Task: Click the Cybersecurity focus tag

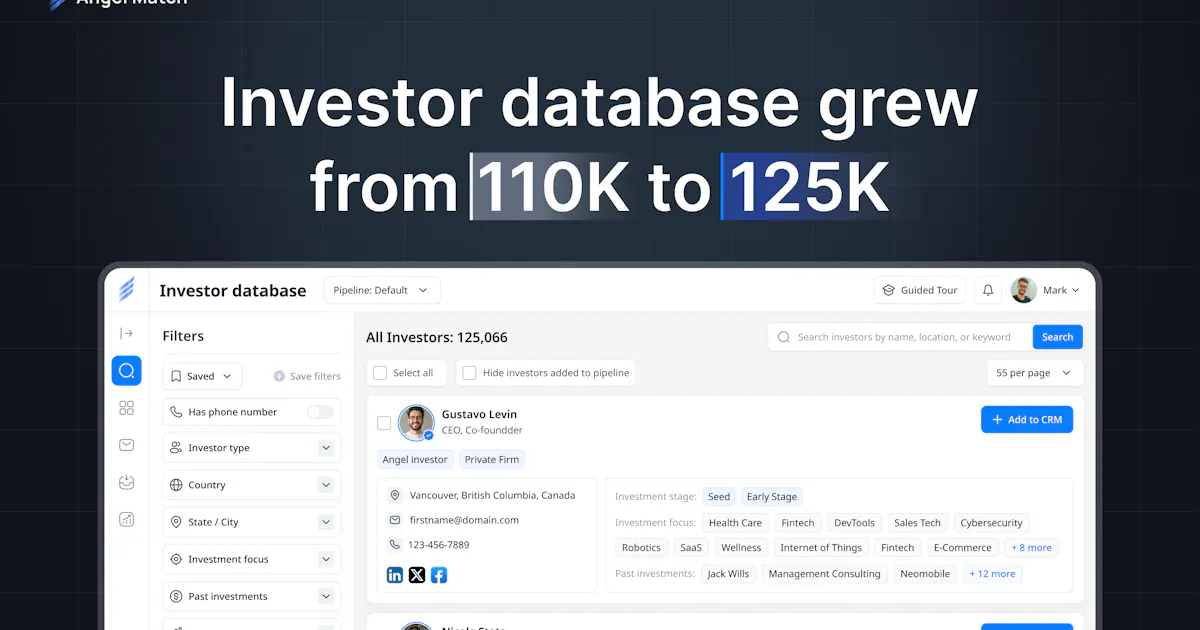Action: click(x=991, y=523)
